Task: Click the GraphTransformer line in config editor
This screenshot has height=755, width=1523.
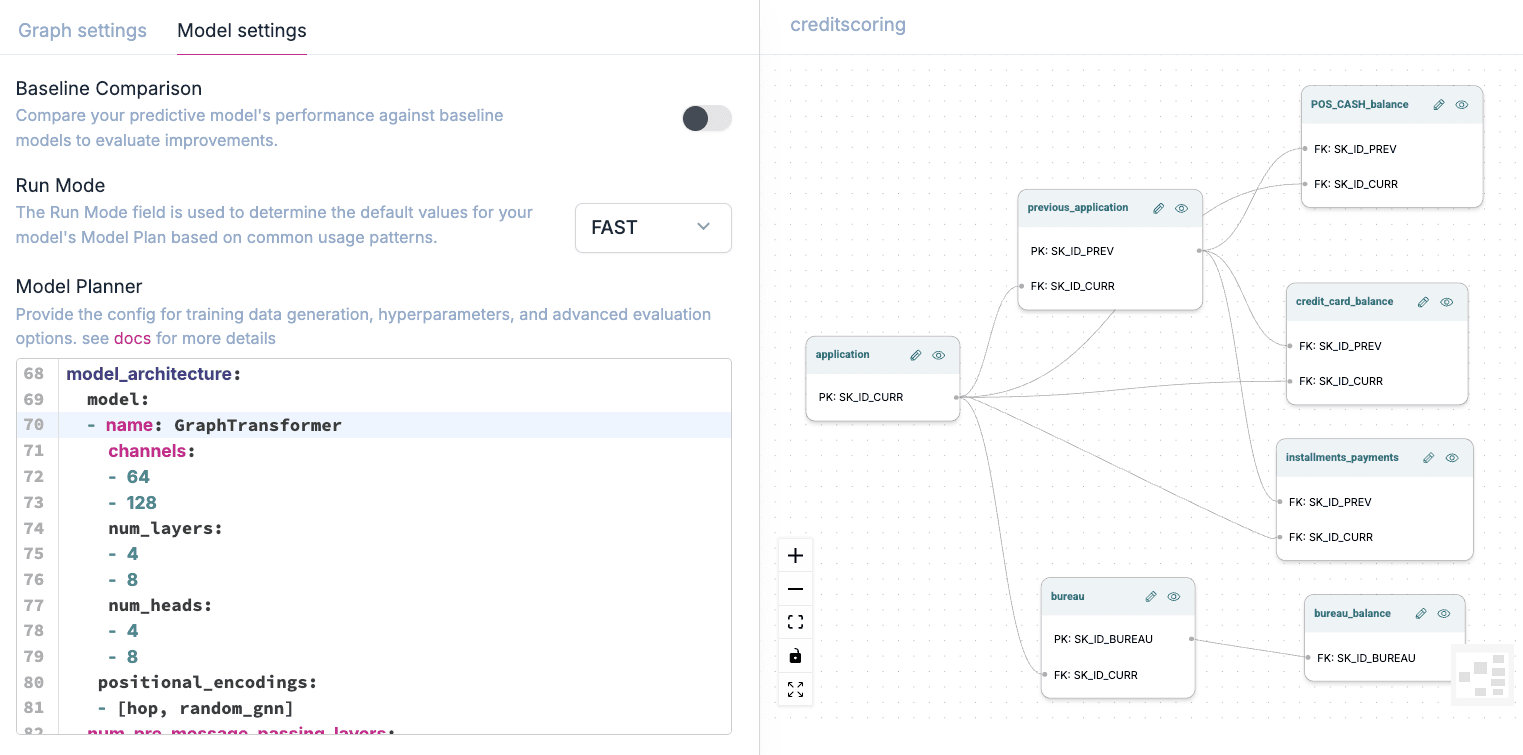Action: pos(257,425)
